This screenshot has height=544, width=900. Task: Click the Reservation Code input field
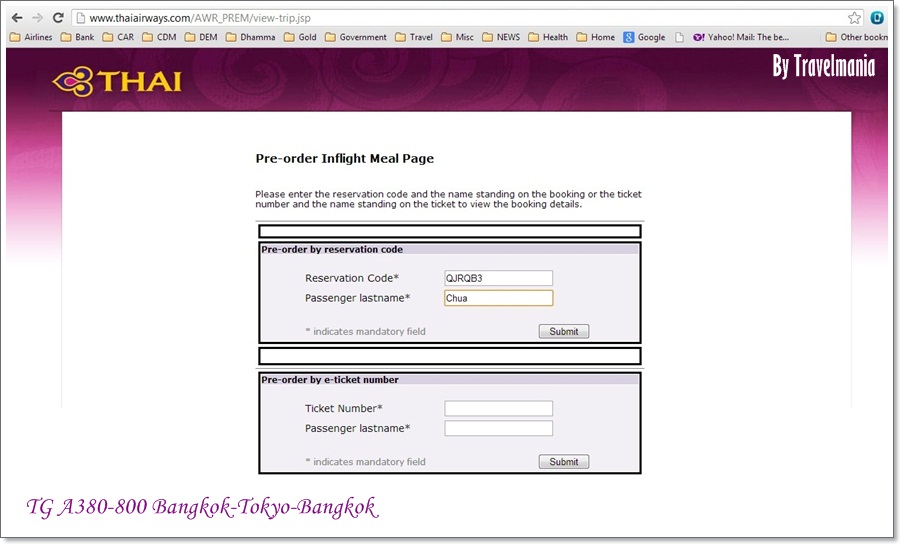[x=498, y=278]
